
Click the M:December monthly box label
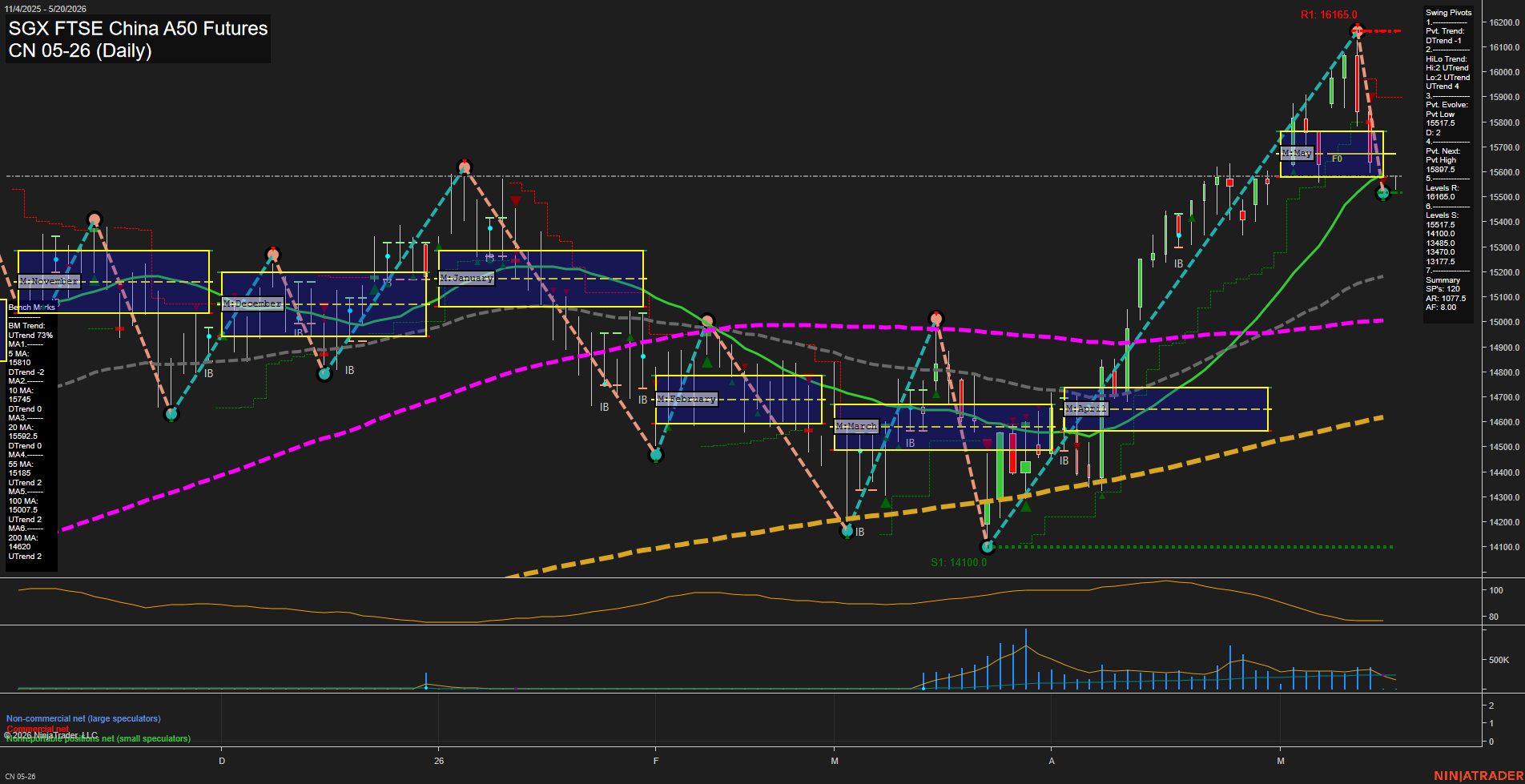[253, 304]
